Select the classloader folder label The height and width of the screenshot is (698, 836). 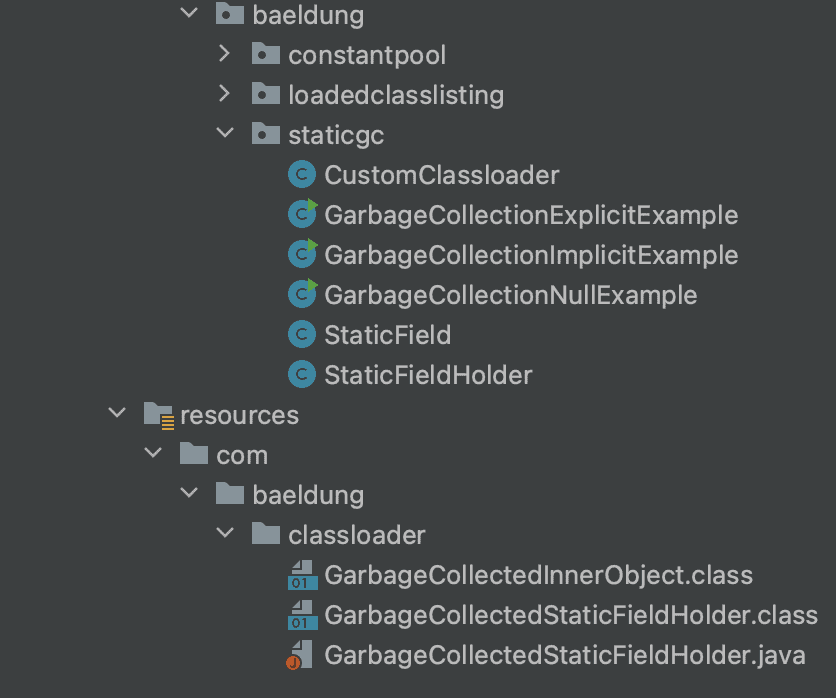click(x=357, y=535)
